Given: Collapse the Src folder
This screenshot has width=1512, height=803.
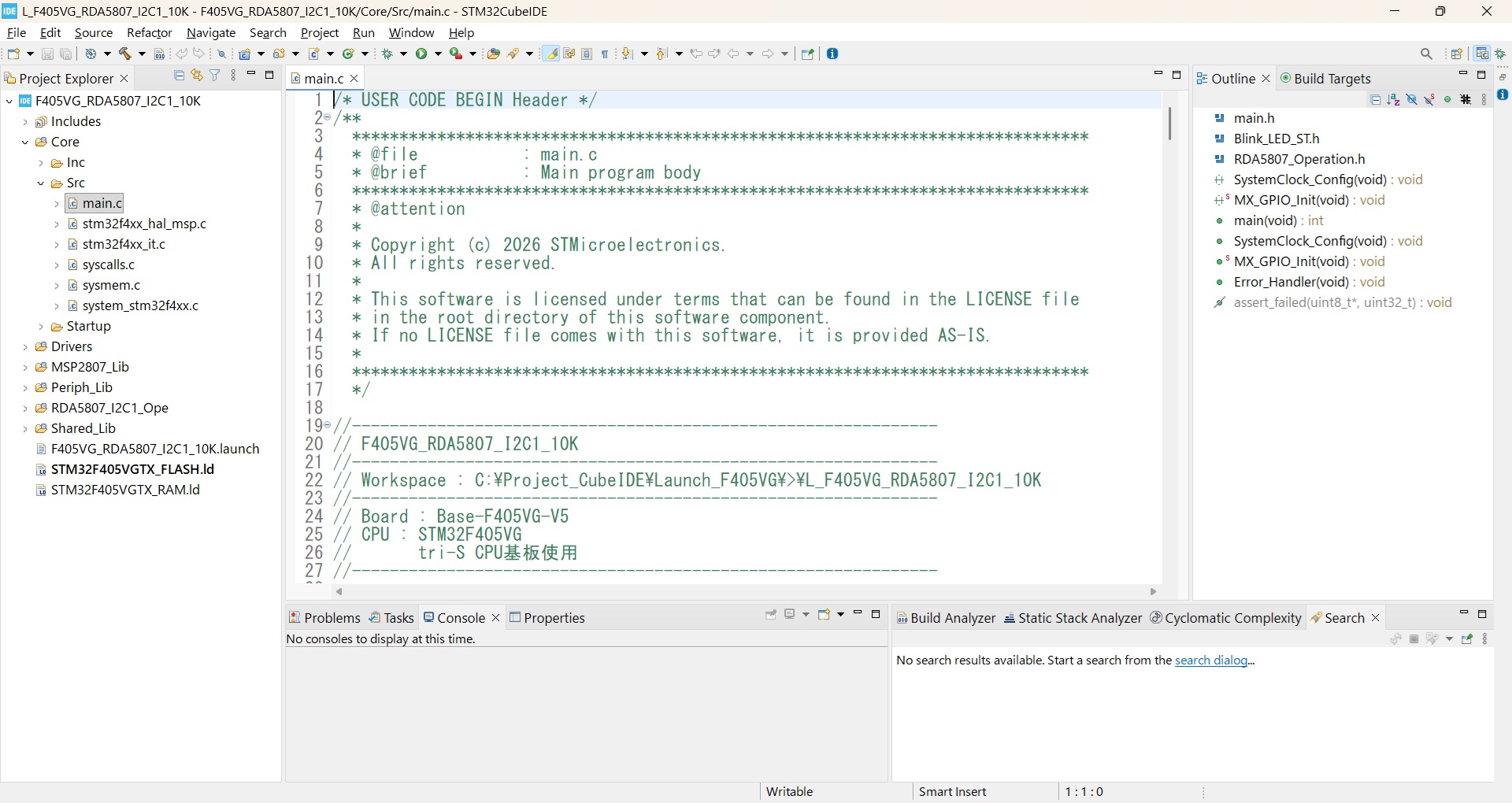Looking at the screenshot, I should click(x=41, y=183).
